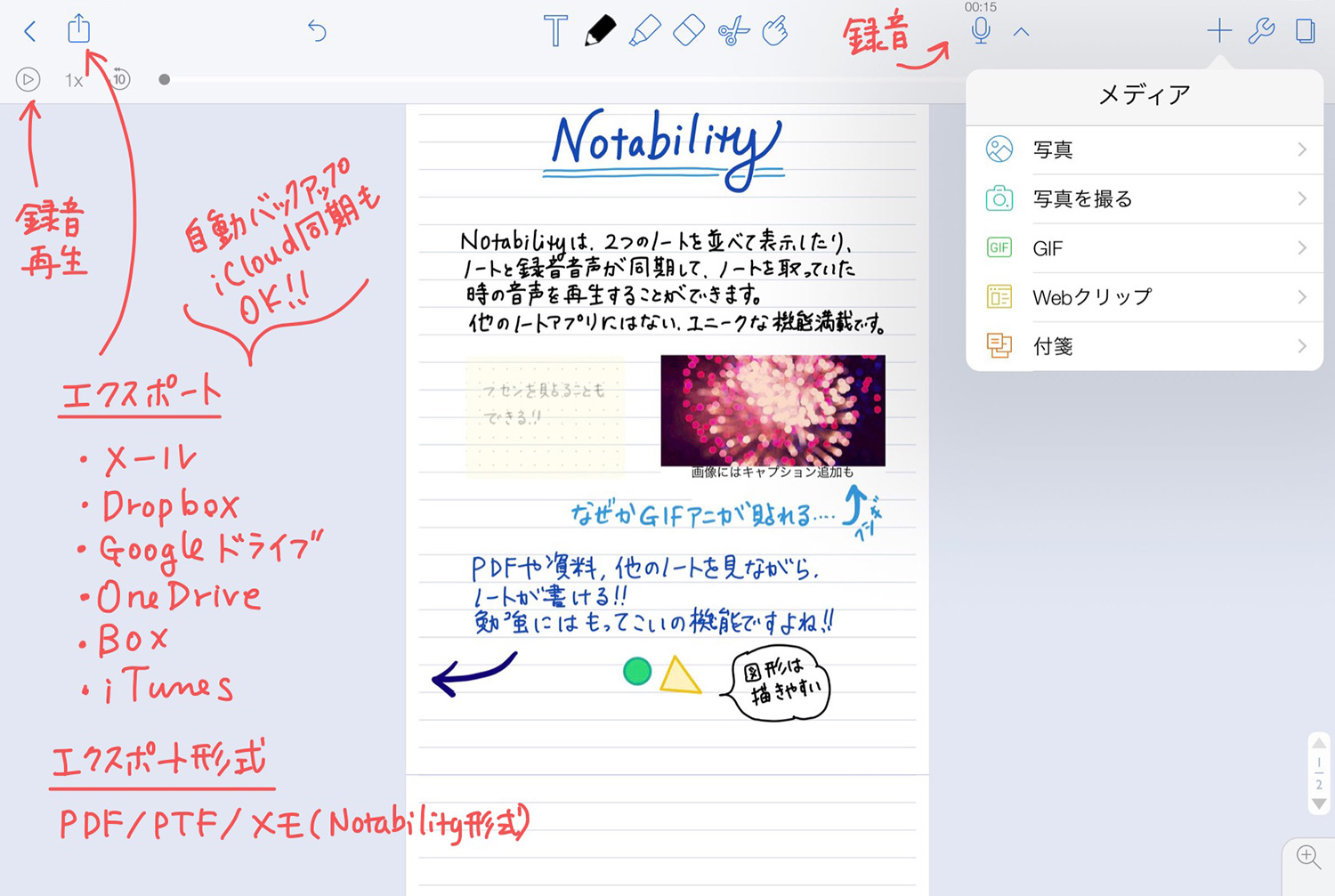The image size is (1335, 896).
Task: Go back with the left chevron
Action: click(x=29, y=32)
